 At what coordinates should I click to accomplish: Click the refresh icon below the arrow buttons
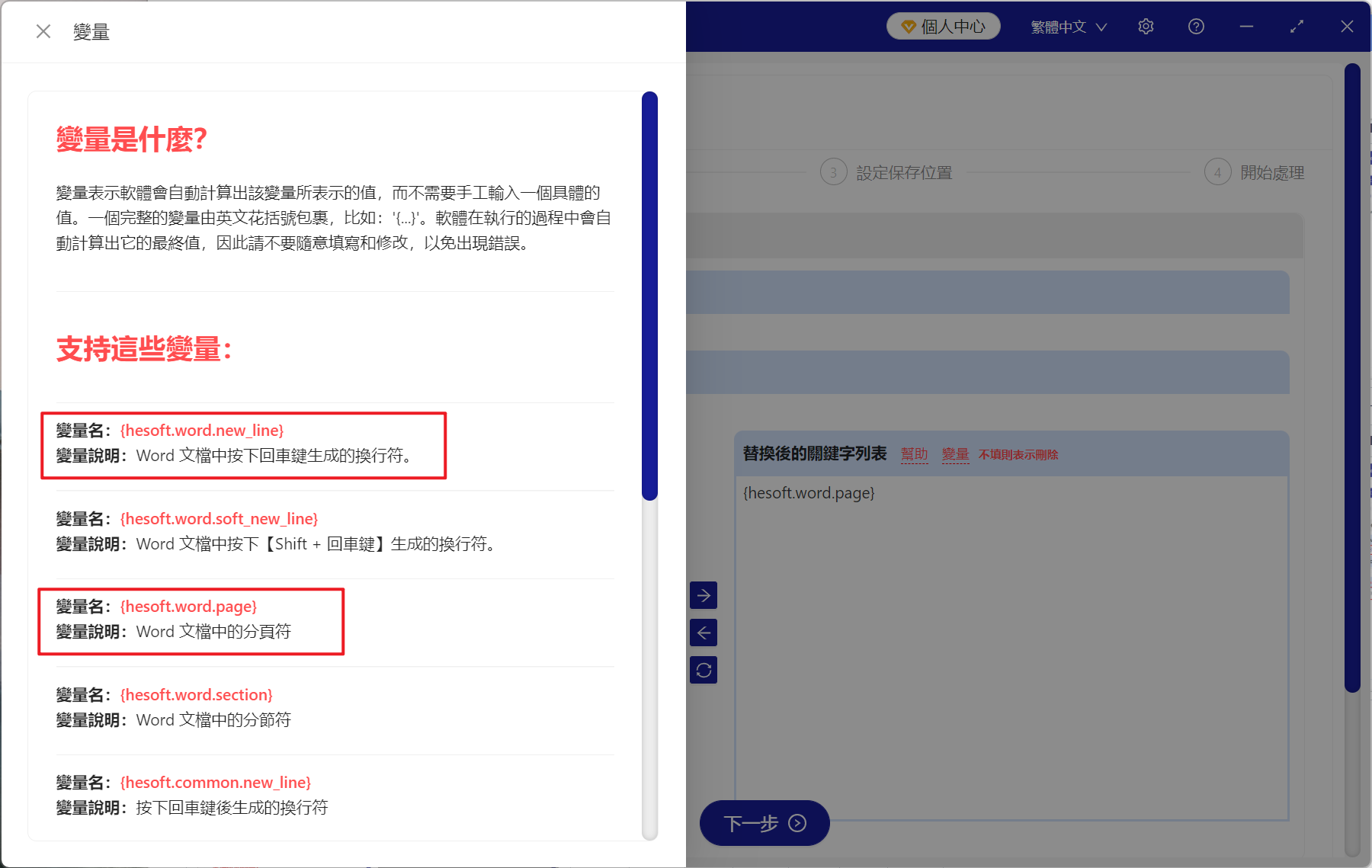point(704,670)
